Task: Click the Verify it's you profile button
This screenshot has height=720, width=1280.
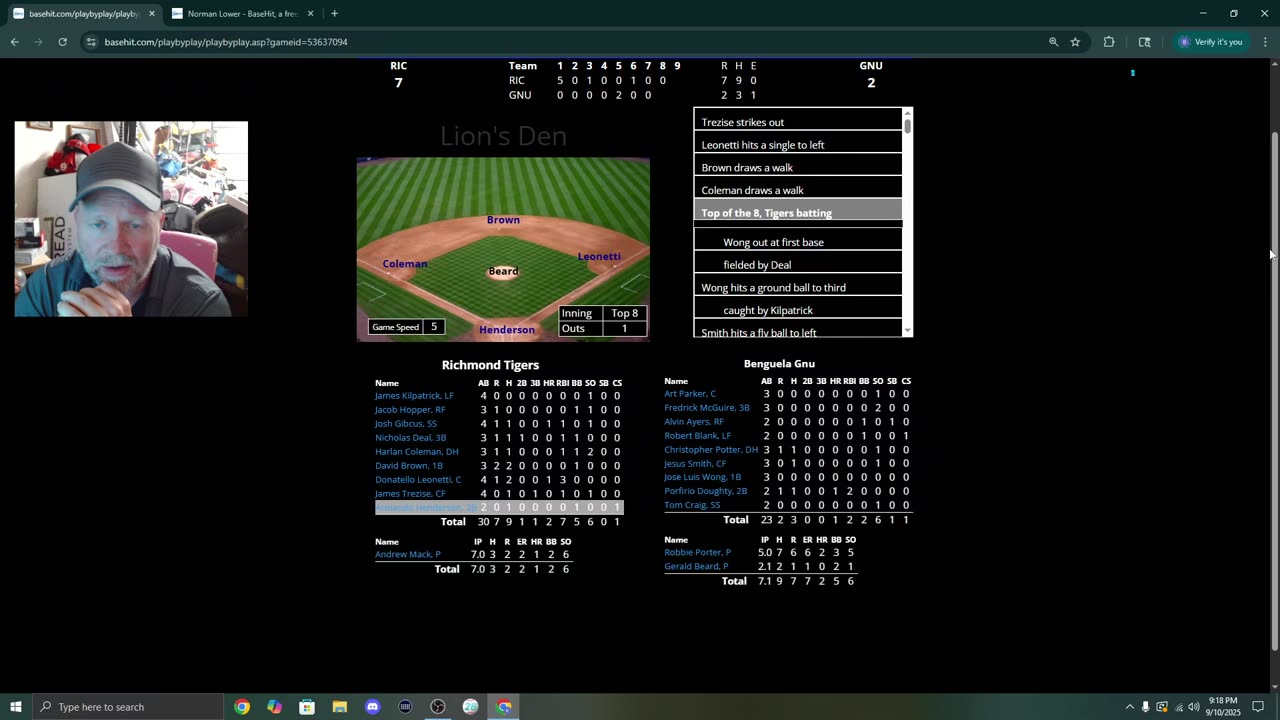Action: tap(1210, 42)
